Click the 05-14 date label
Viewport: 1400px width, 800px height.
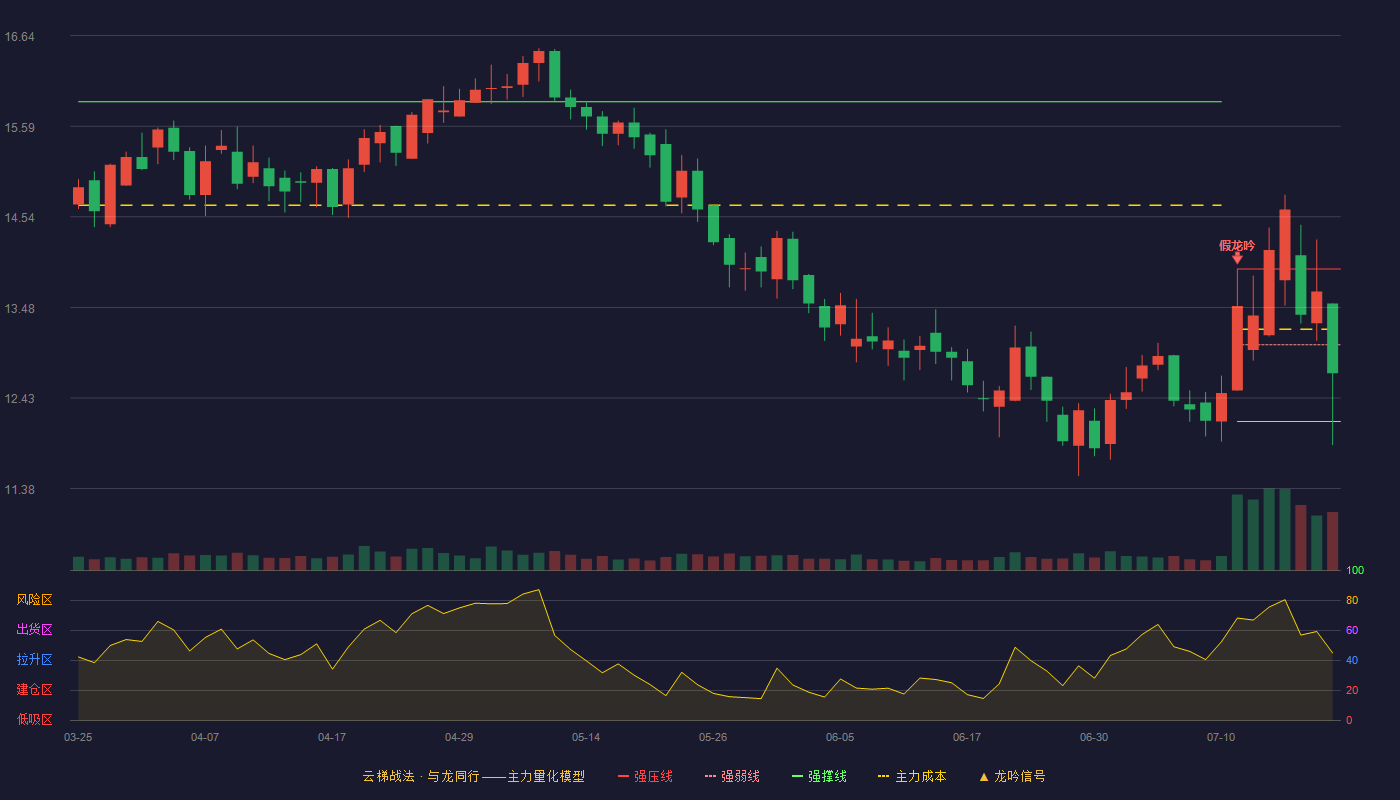[x=586, y=737]
